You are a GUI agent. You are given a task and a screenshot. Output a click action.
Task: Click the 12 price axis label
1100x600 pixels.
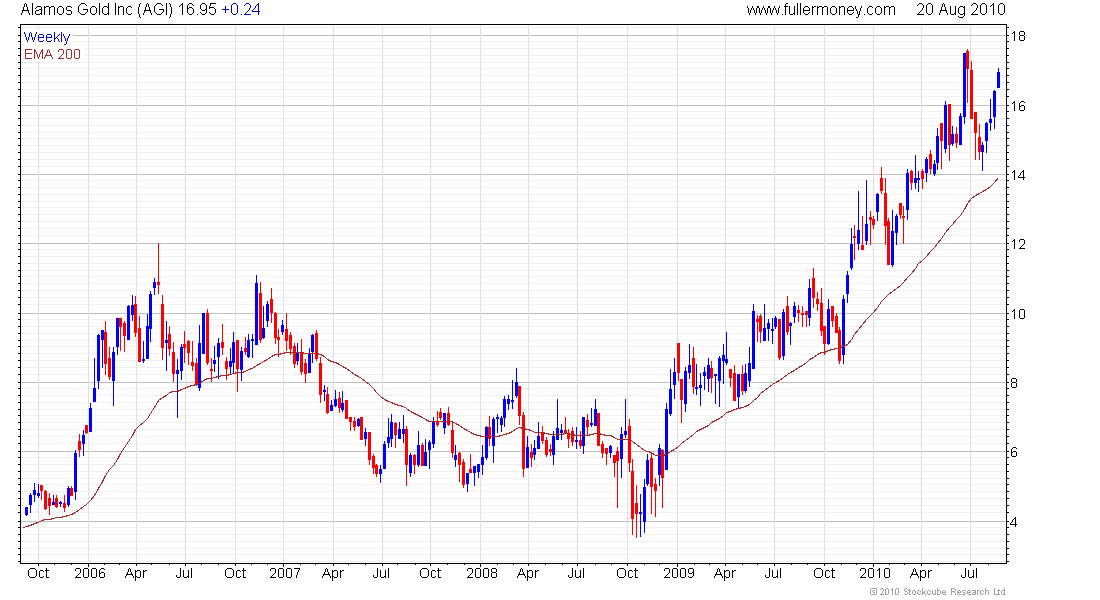point(1017,245)
